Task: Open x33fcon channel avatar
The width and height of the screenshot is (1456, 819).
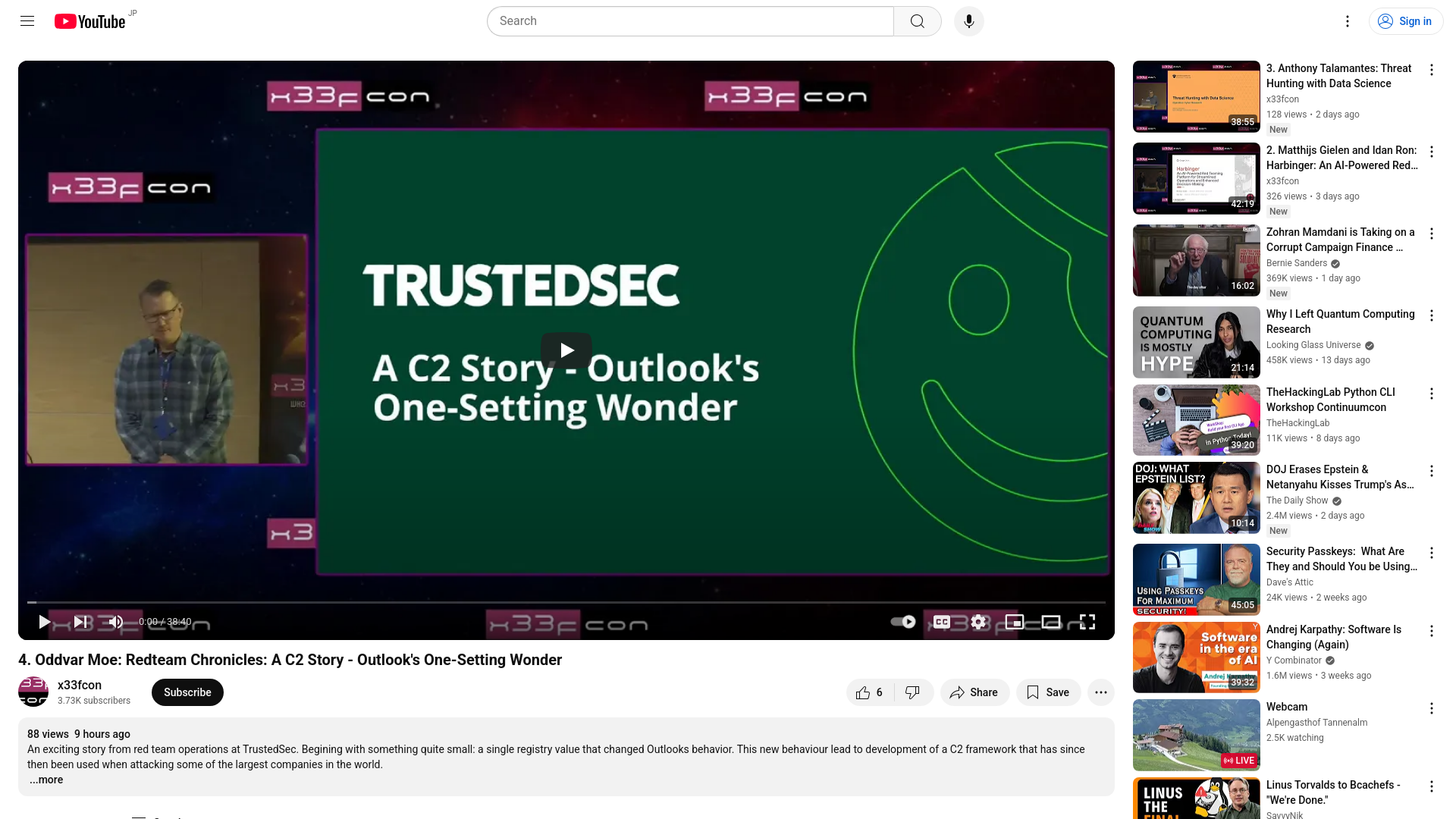Action: tap(33, 692)
